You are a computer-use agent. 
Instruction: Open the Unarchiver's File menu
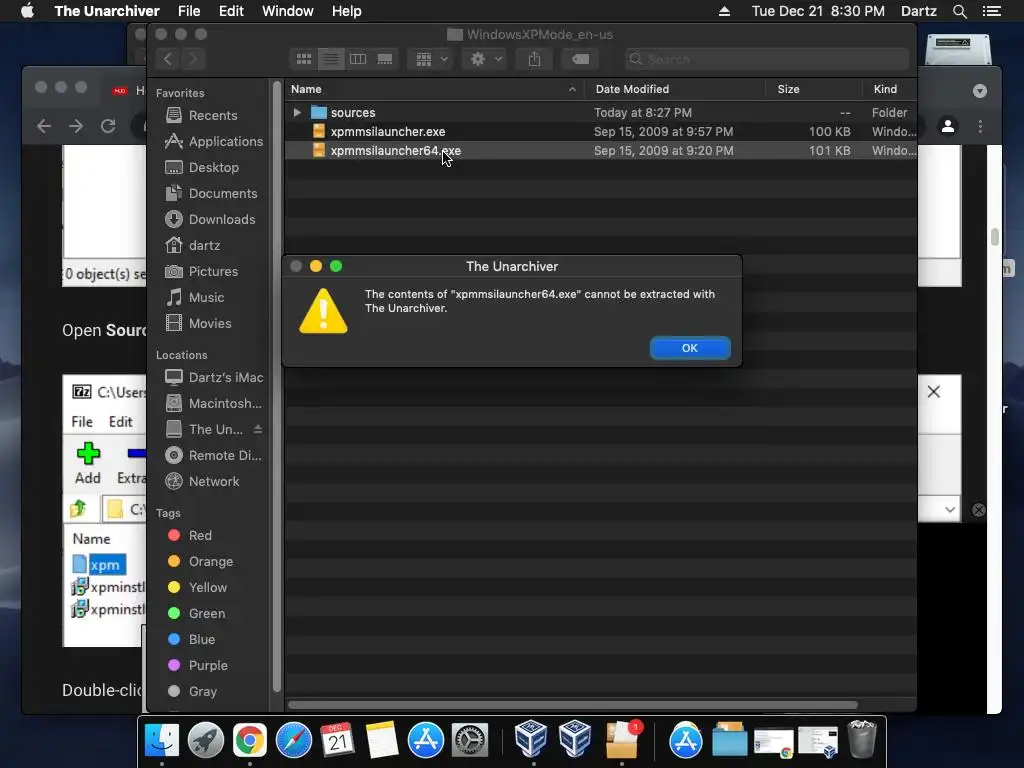(189, 11)
